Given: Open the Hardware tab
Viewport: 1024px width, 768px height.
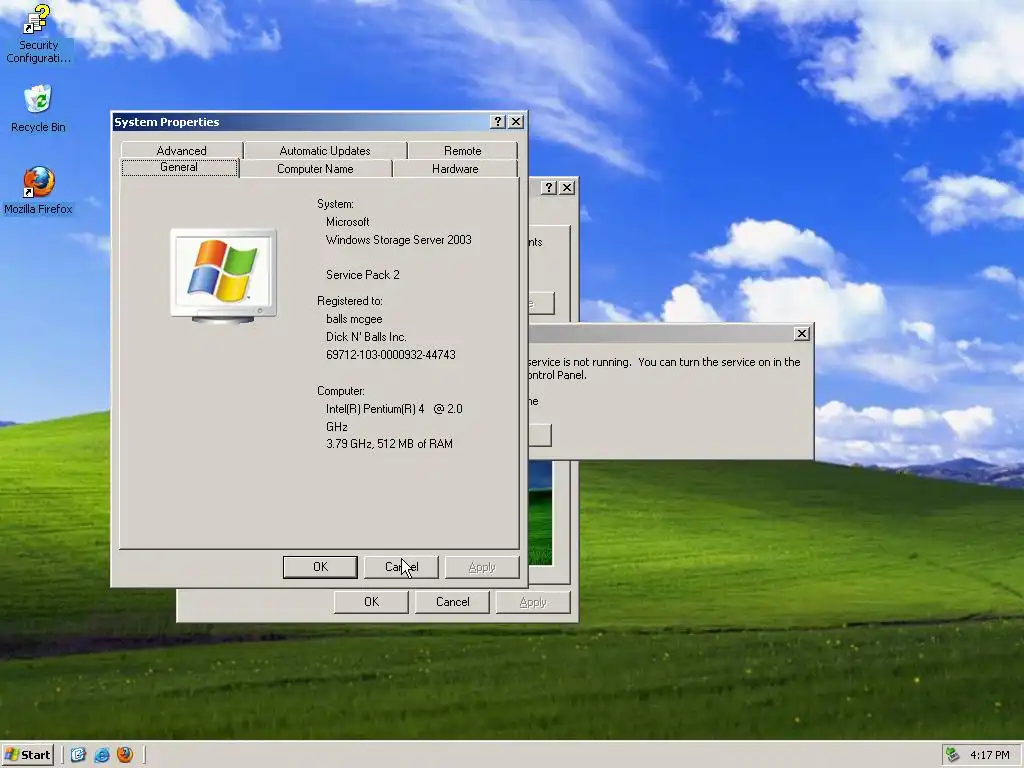Looking at the screenshot, I should (x=455, y=169).
